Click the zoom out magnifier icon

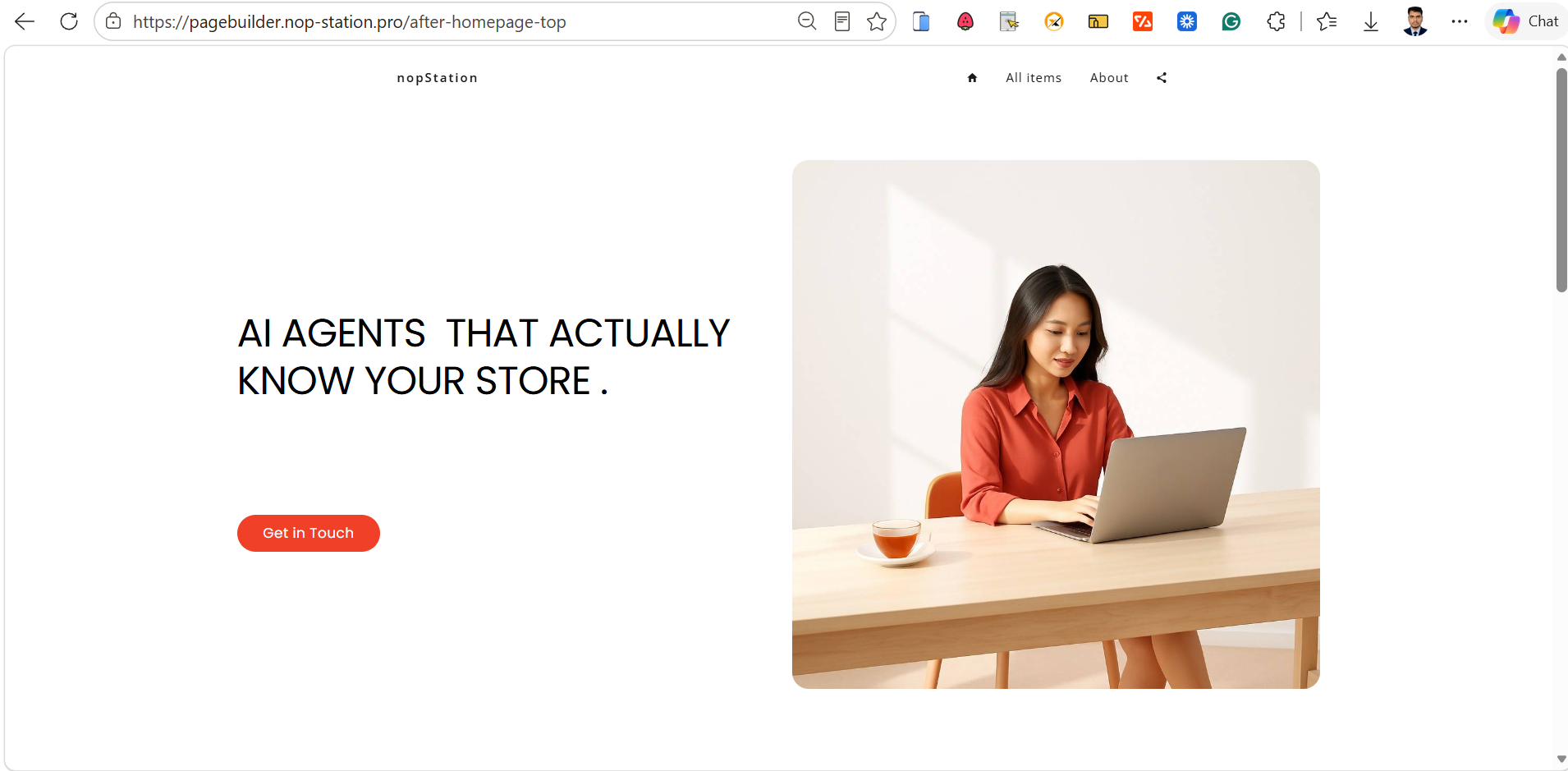[x=807, y=21]
